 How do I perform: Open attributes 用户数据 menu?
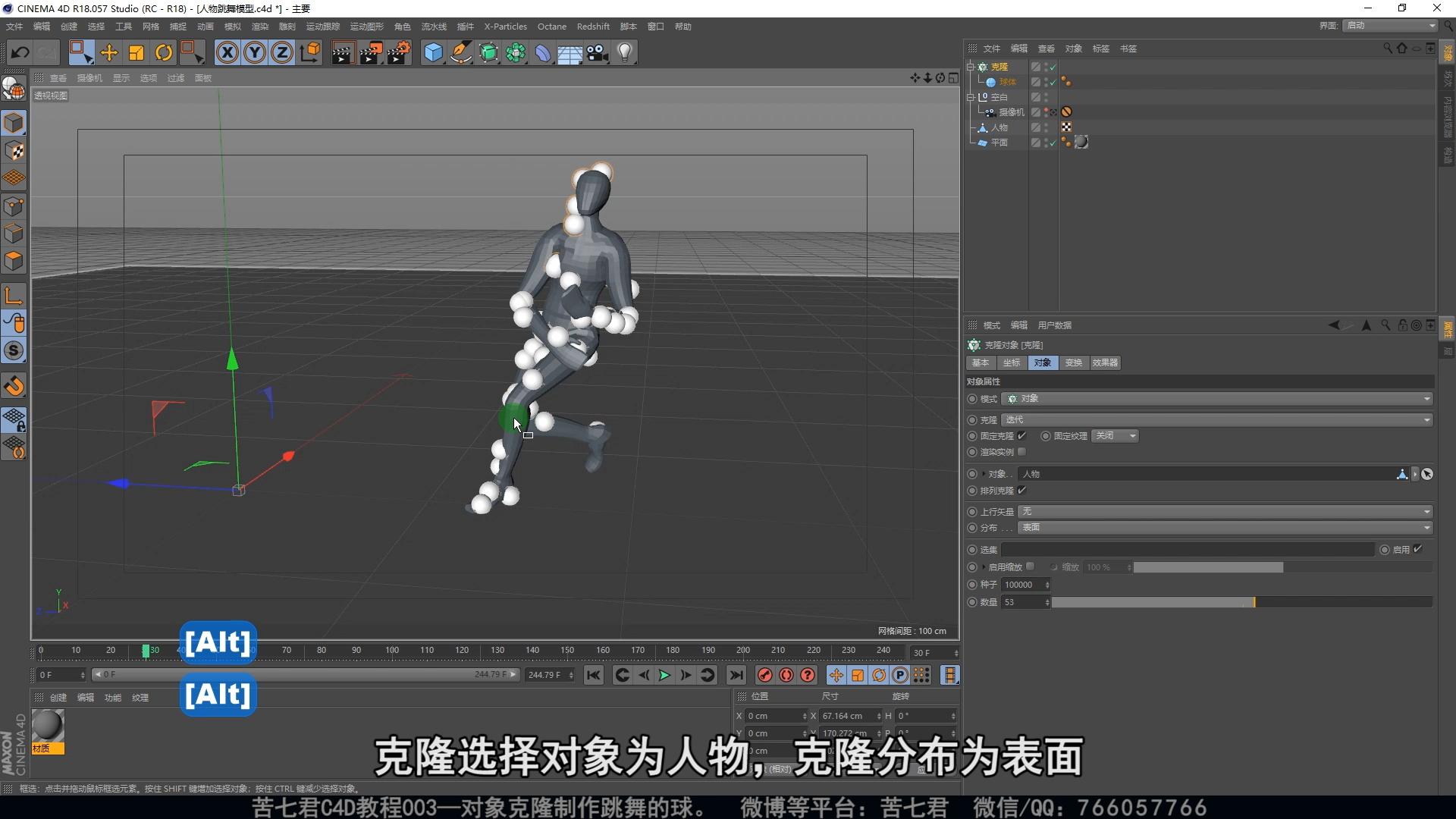tap(1055, 325)
